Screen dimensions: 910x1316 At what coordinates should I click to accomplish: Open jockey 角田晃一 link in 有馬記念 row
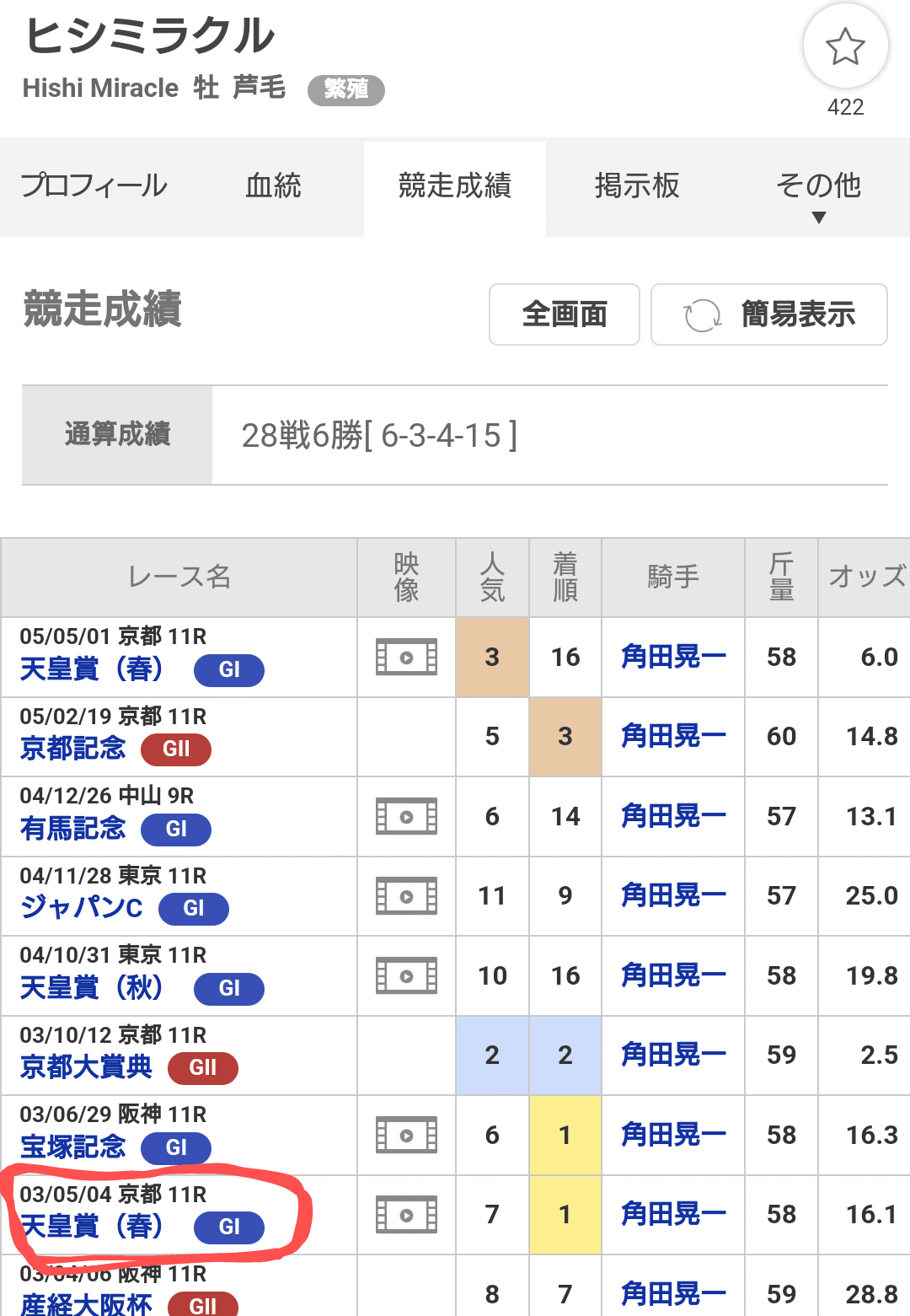(x=673, y=816)
